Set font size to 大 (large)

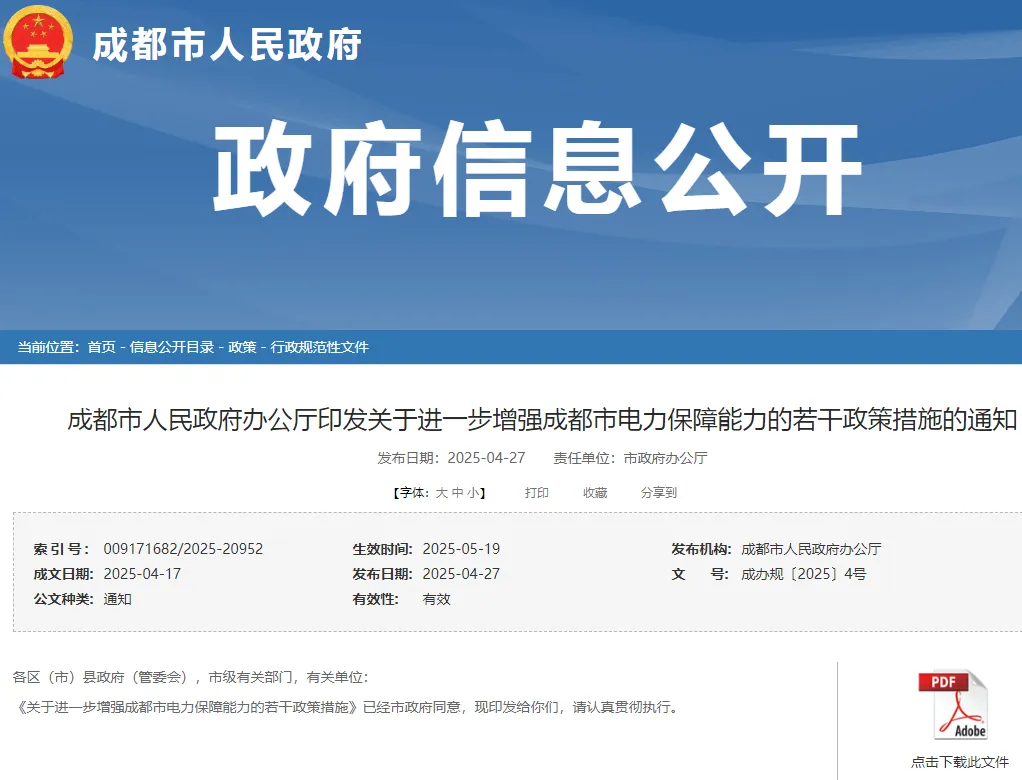(441, 493)
